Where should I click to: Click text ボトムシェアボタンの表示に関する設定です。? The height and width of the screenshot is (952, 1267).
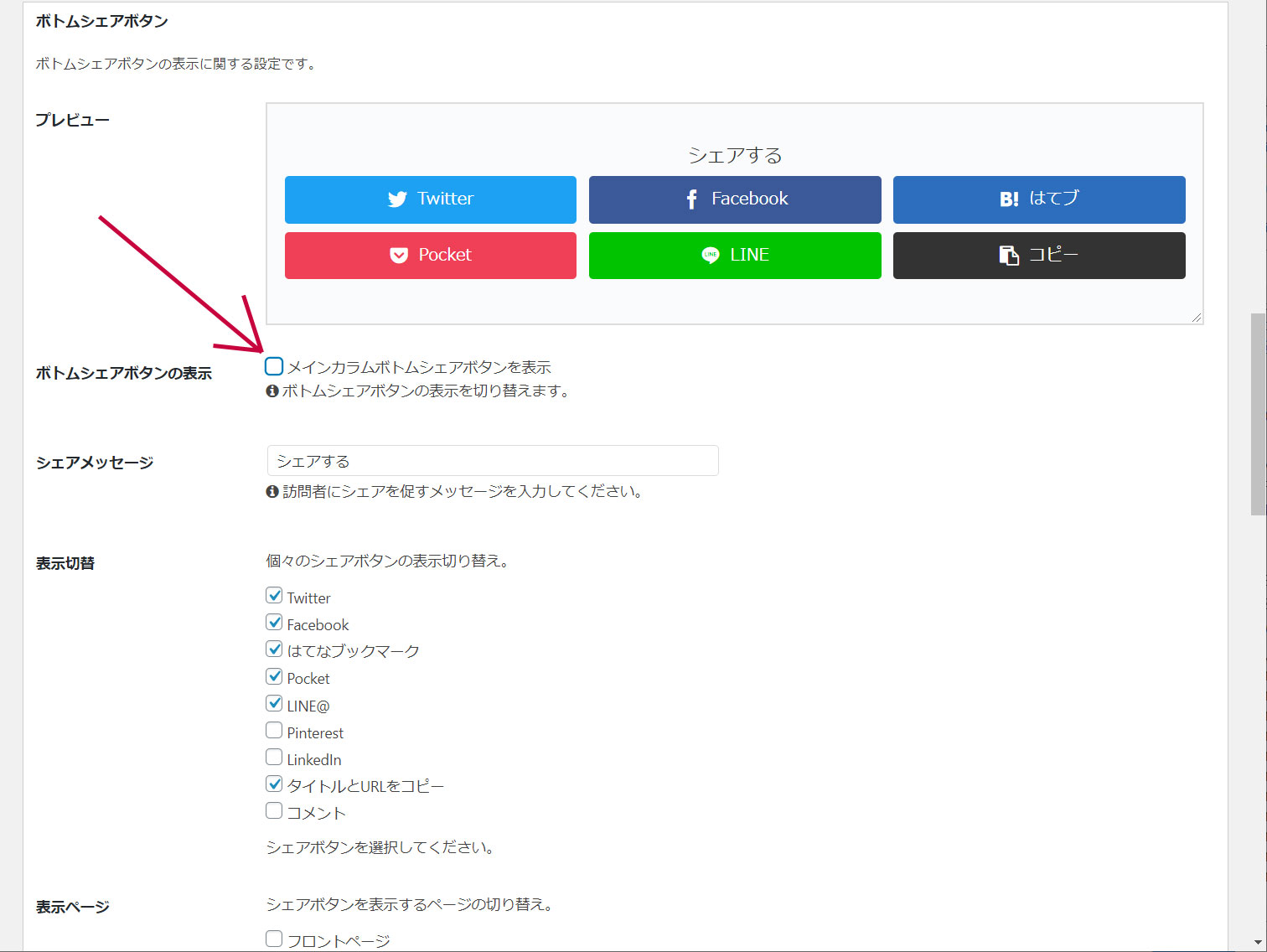click(177, 65)
